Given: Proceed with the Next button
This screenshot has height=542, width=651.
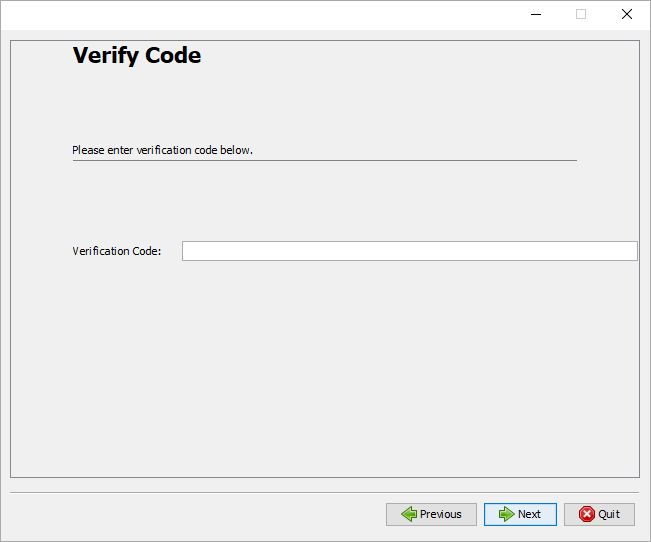Looking at the screenshot, I should click(x=520, y=514).
